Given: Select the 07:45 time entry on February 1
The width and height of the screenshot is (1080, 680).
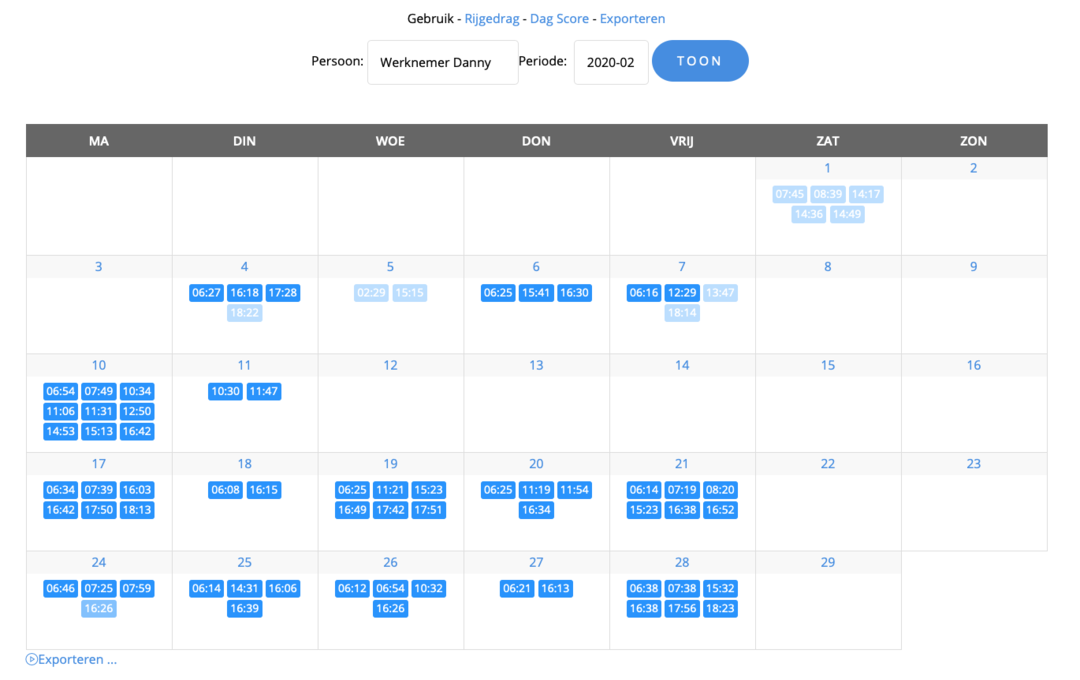Looking at the screenshot, I should click(x=789, y=194).
